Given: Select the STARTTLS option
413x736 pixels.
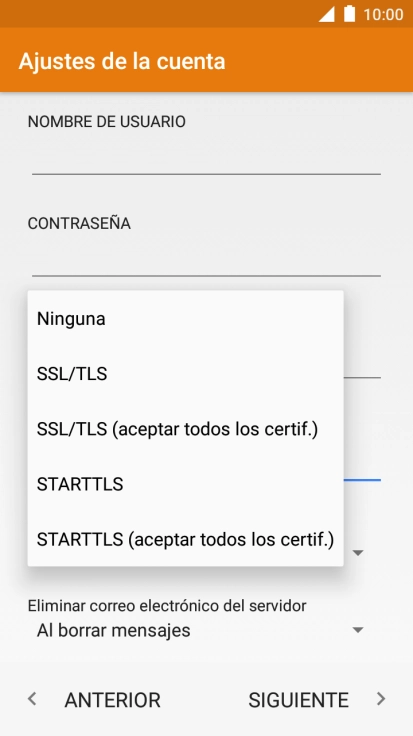Looking at the screenshot, I should [x=185, y=484].
